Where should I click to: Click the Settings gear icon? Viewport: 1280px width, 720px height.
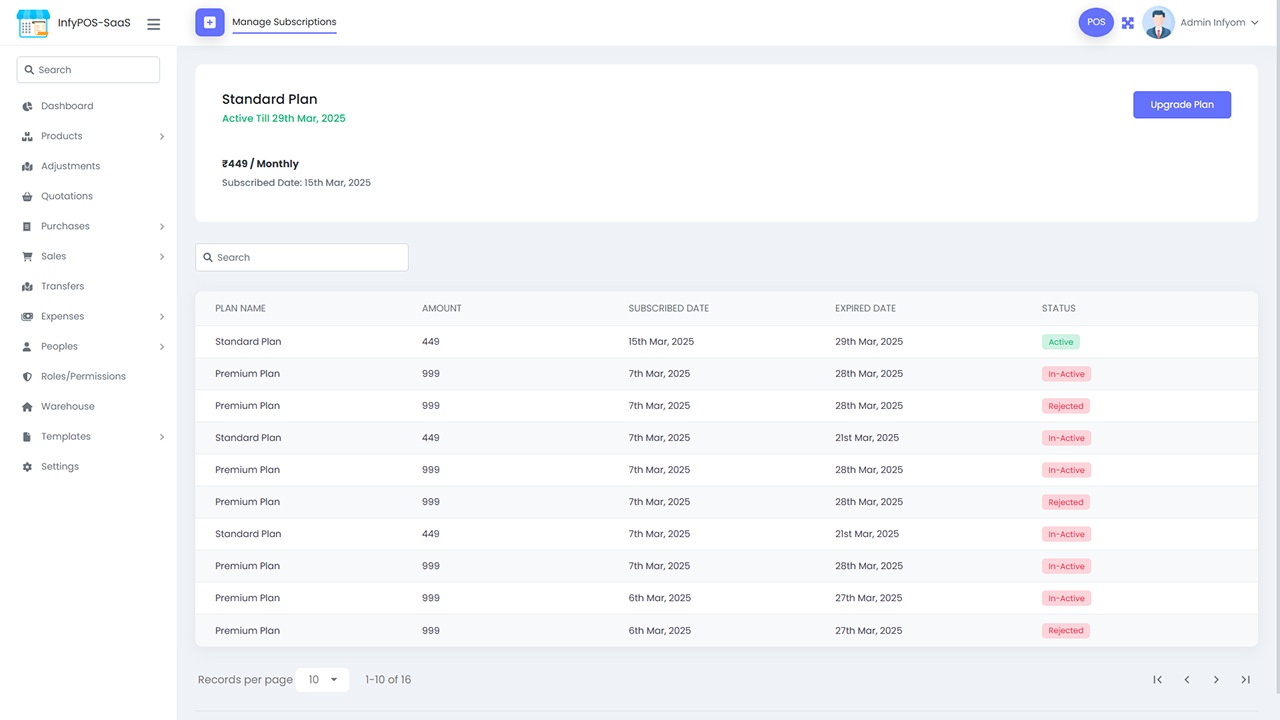pyautogui.click(x=24, y=466)
